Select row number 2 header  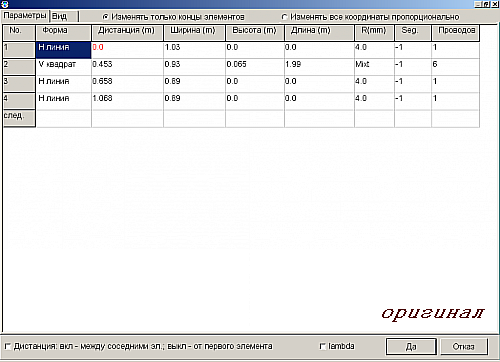pyautogui.click(x=19, y=67)
